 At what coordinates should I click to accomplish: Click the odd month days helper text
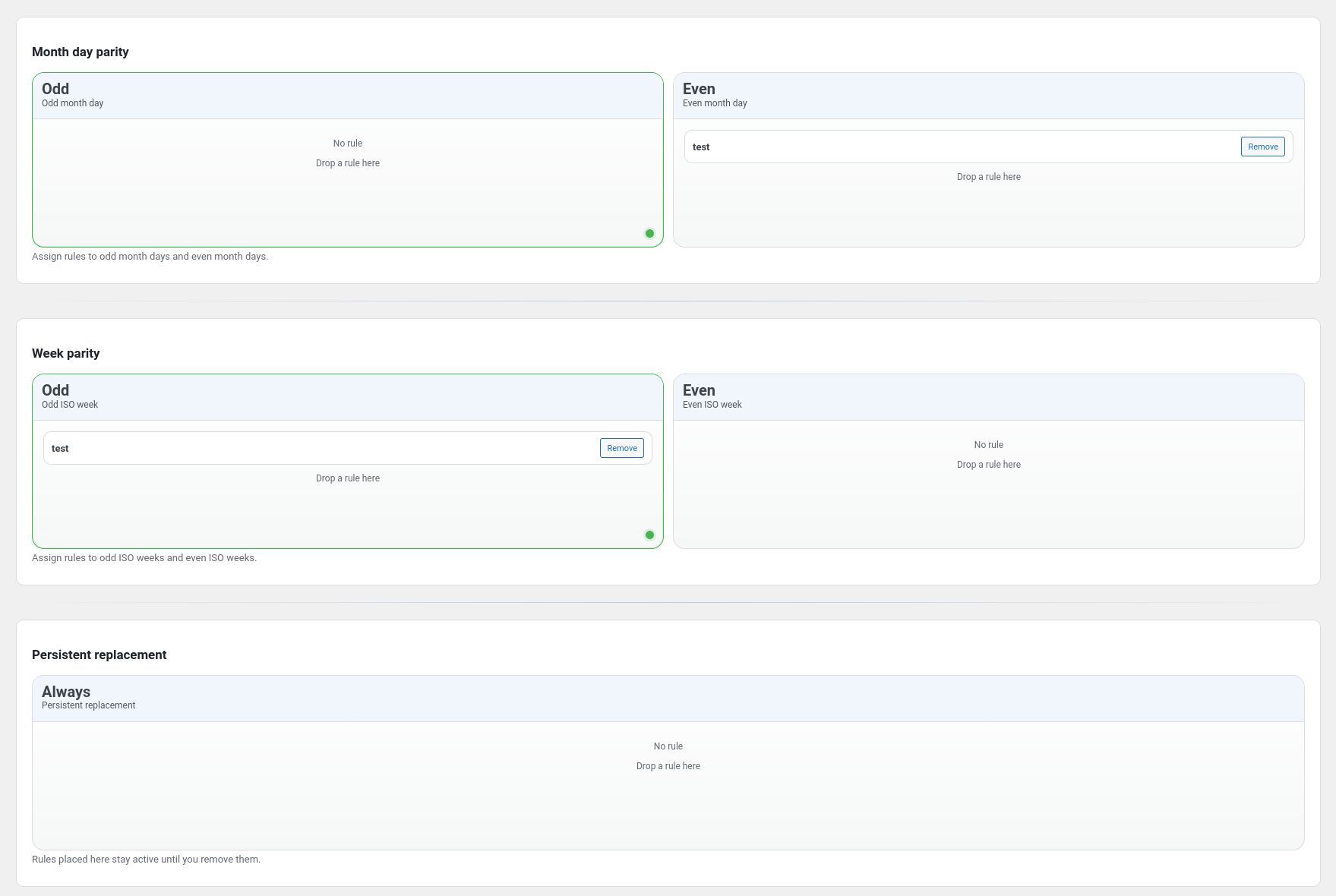[x=150, y=256]
